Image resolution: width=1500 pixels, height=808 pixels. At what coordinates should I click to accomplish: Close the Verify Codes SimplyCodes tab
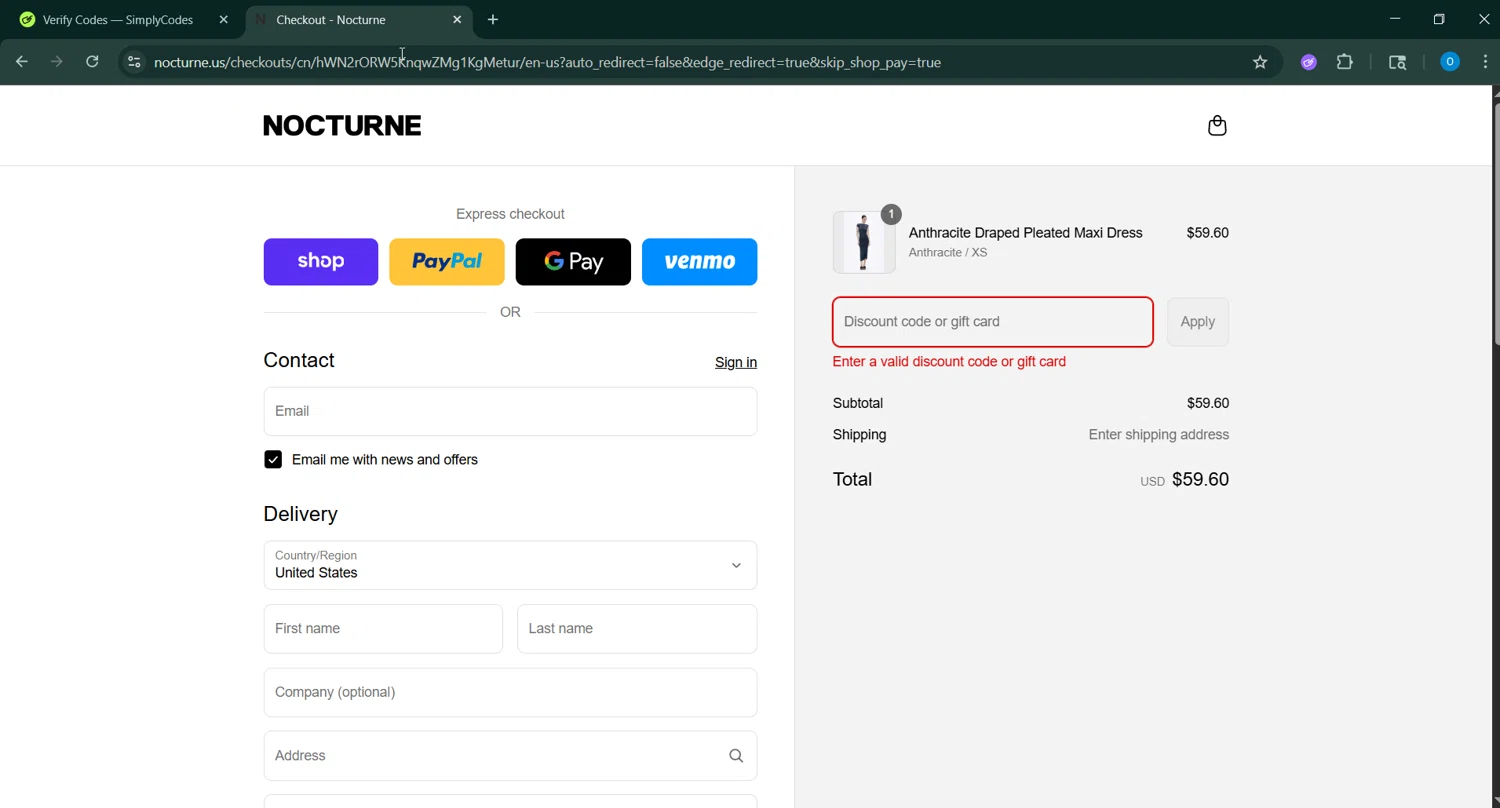click(x=224, y=19)
